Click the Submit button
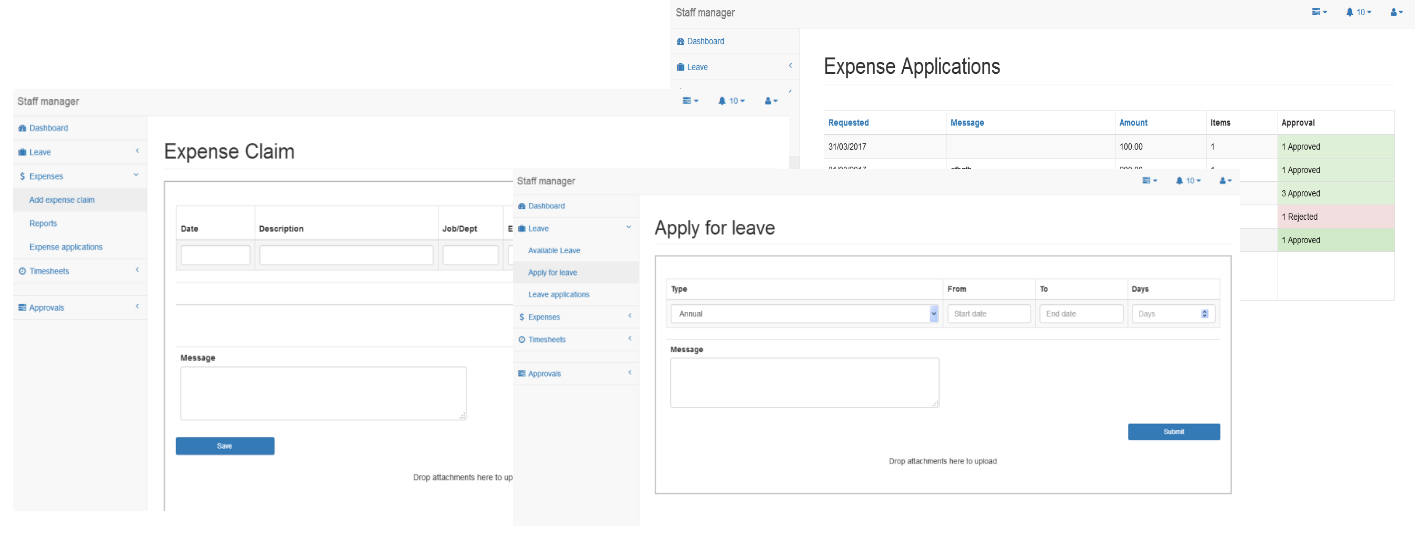This screenshot has height=540, width=1415. pyautogui.click(x=1174, y=432)
